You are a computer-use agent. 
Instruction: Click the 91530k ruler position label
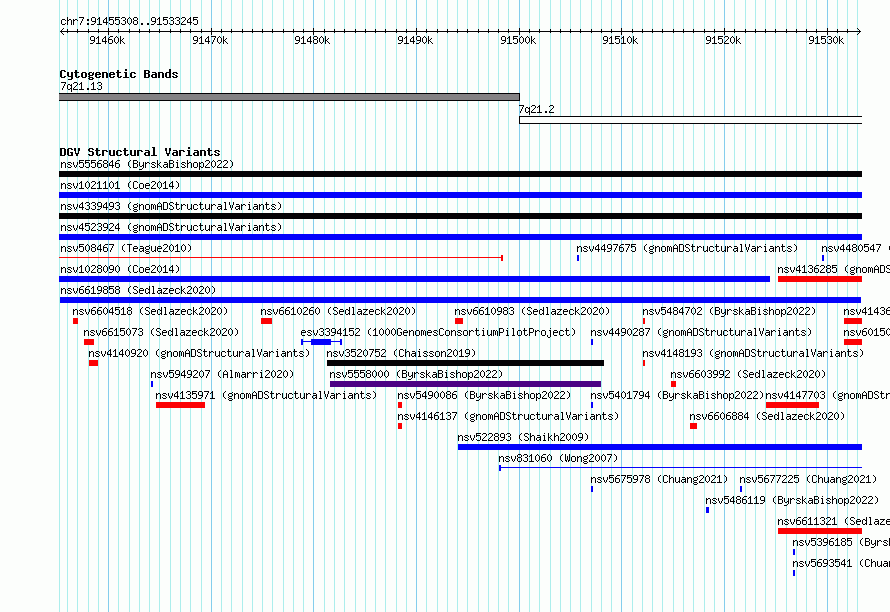[826, 40]
